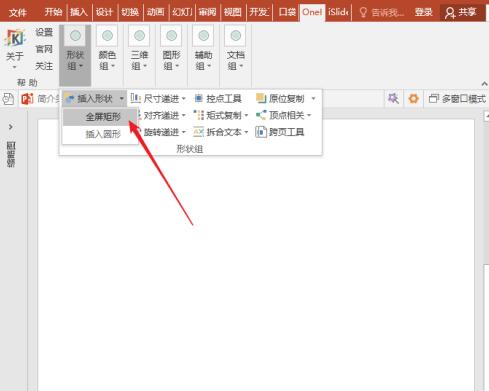Switch to the 幻灯片放映 Slide Show tab
This screenshot has width=489, height=391.
pos(182,12)
